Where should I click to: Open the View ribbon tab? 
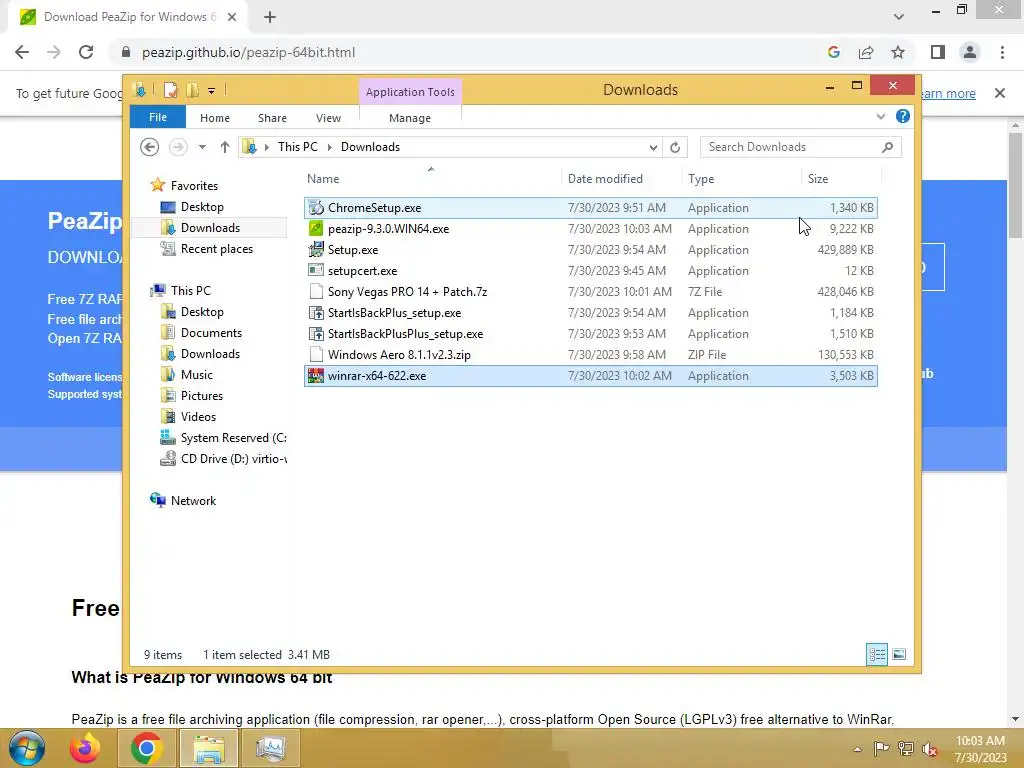[328, 118]
